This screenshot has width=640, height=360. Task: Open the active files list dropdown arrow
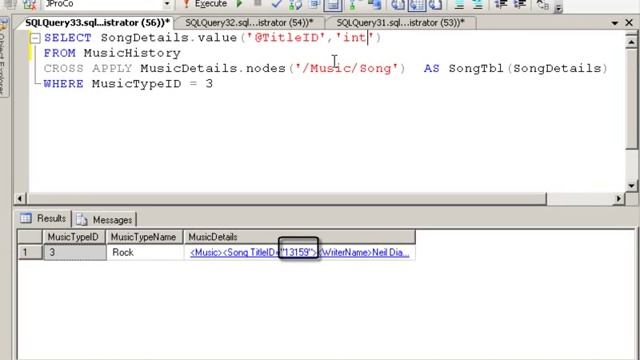615,23
